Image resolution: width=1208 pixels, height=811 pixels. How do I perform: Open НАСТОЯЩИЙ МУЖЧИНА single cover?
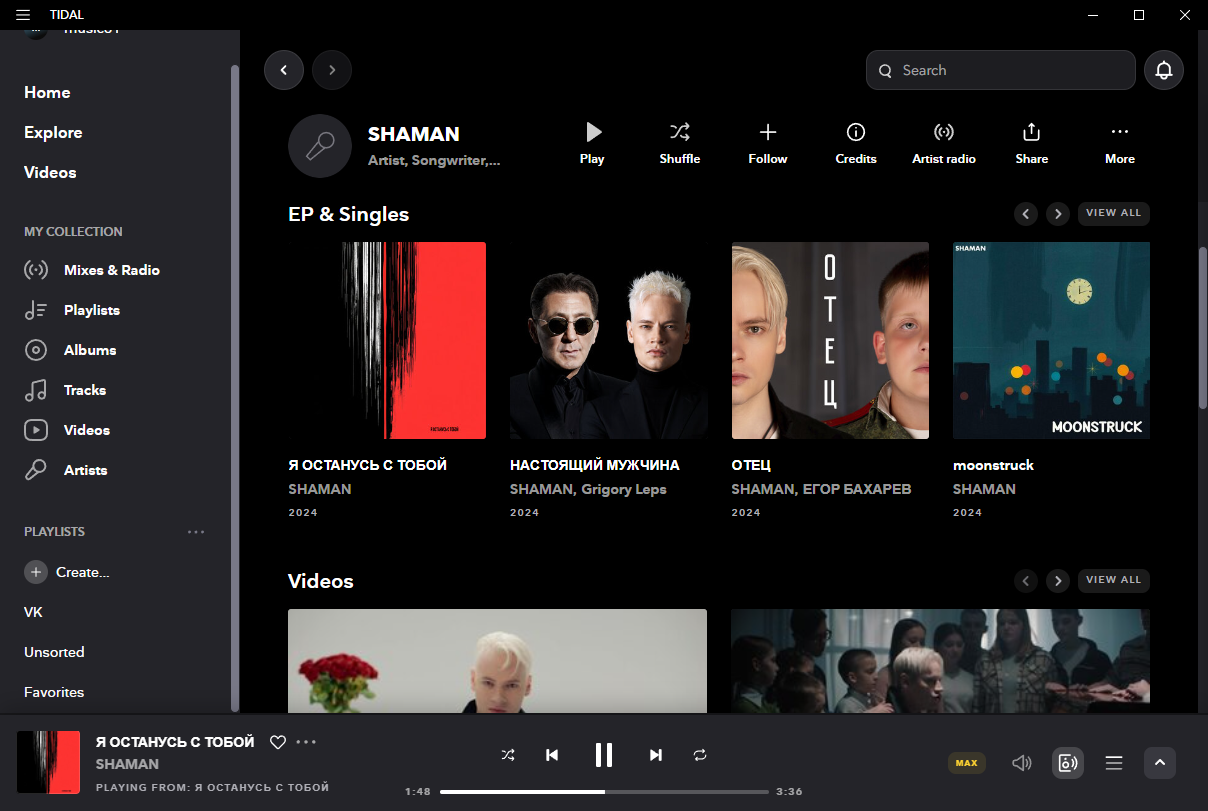pos(608,340)
